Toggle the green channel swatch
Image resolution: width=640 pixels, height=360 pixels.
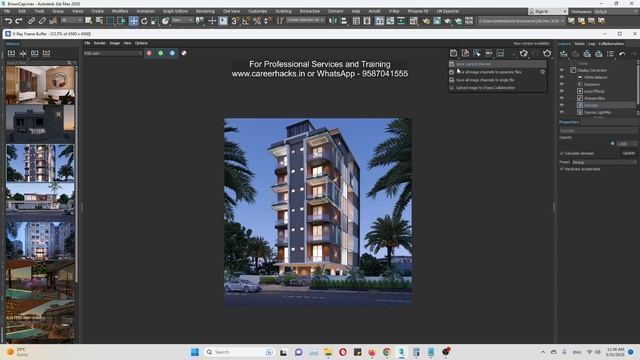[160, 53]
